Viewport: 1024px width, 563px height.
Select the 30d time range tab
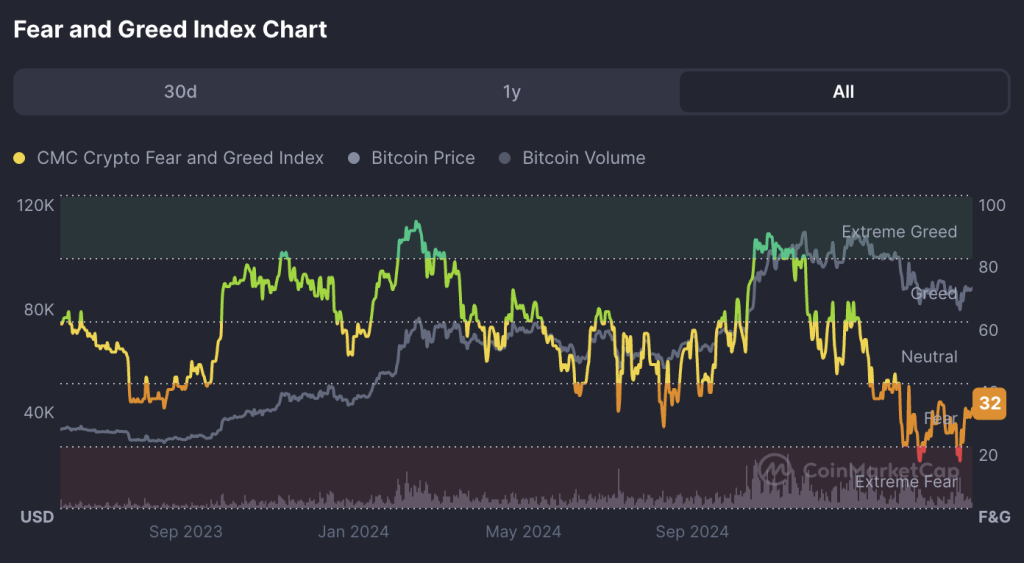[180, 92]
